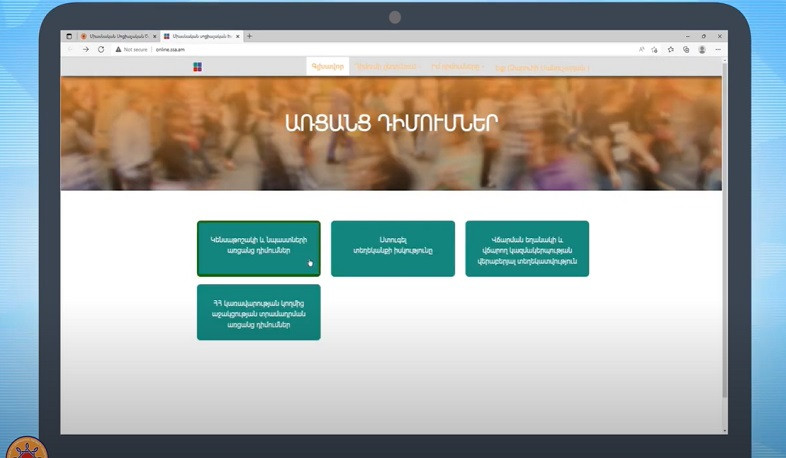Click the scrollbar up arrow

(x=724, y=60)
